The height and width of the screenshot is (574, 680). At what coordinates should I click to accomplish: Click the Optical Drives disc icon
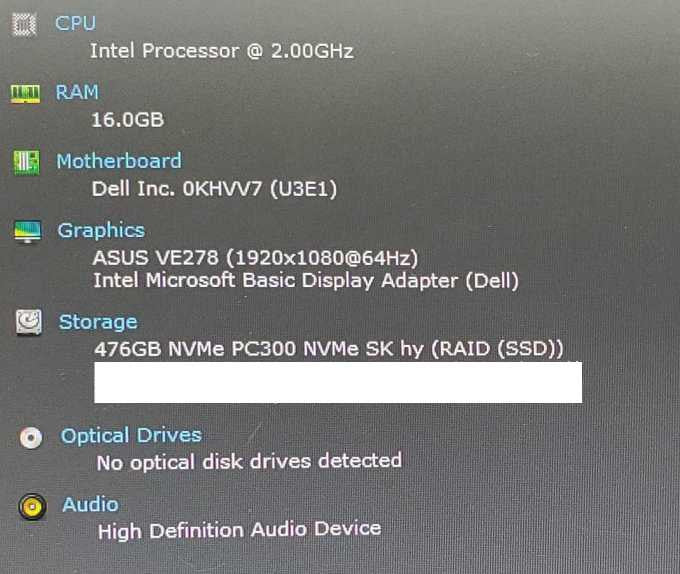pyautogui.click(x=31, y=438)
